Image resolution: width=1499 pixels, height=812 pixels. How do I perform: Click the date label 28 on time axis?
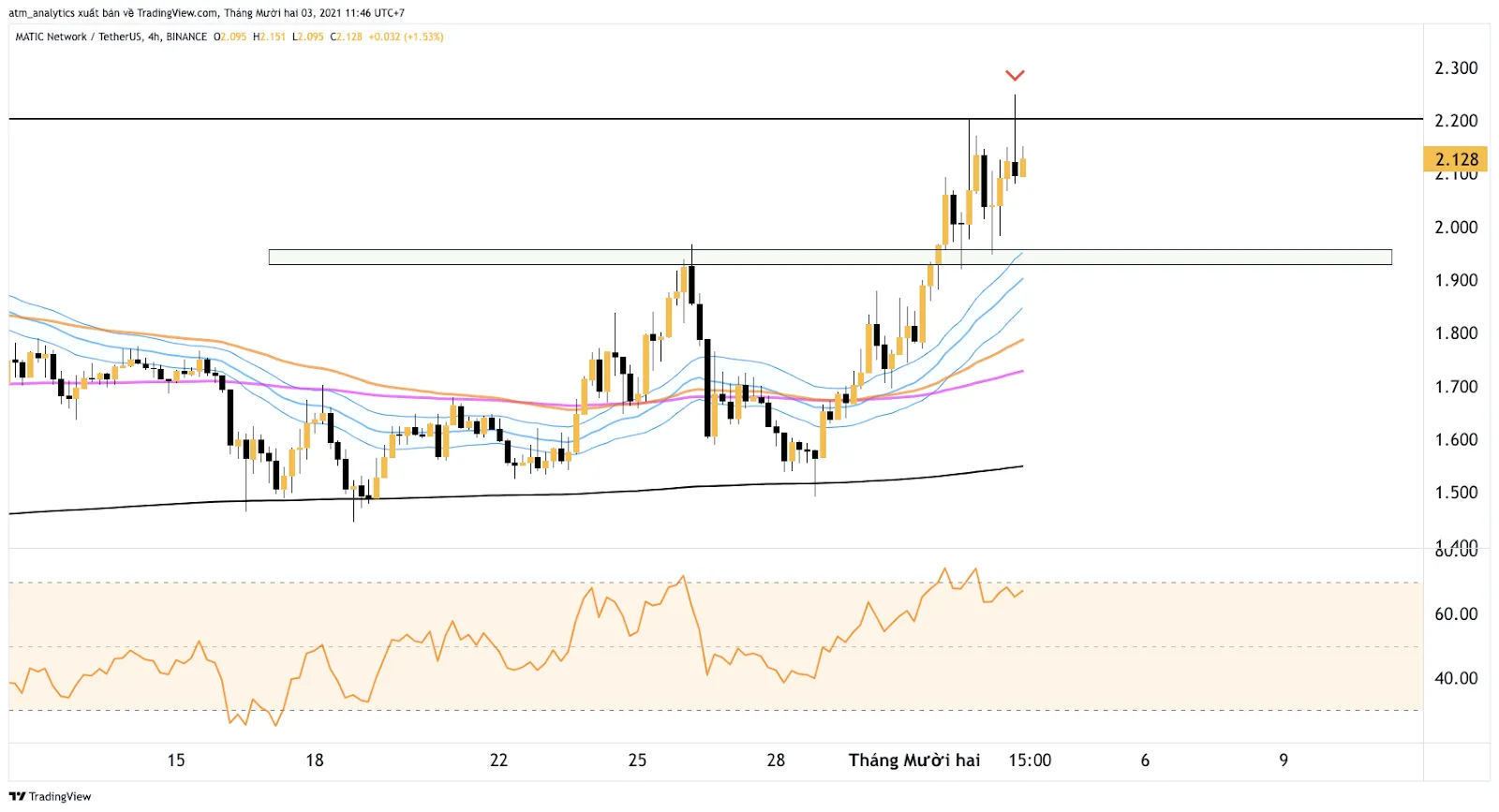click(x=776, y=760)
